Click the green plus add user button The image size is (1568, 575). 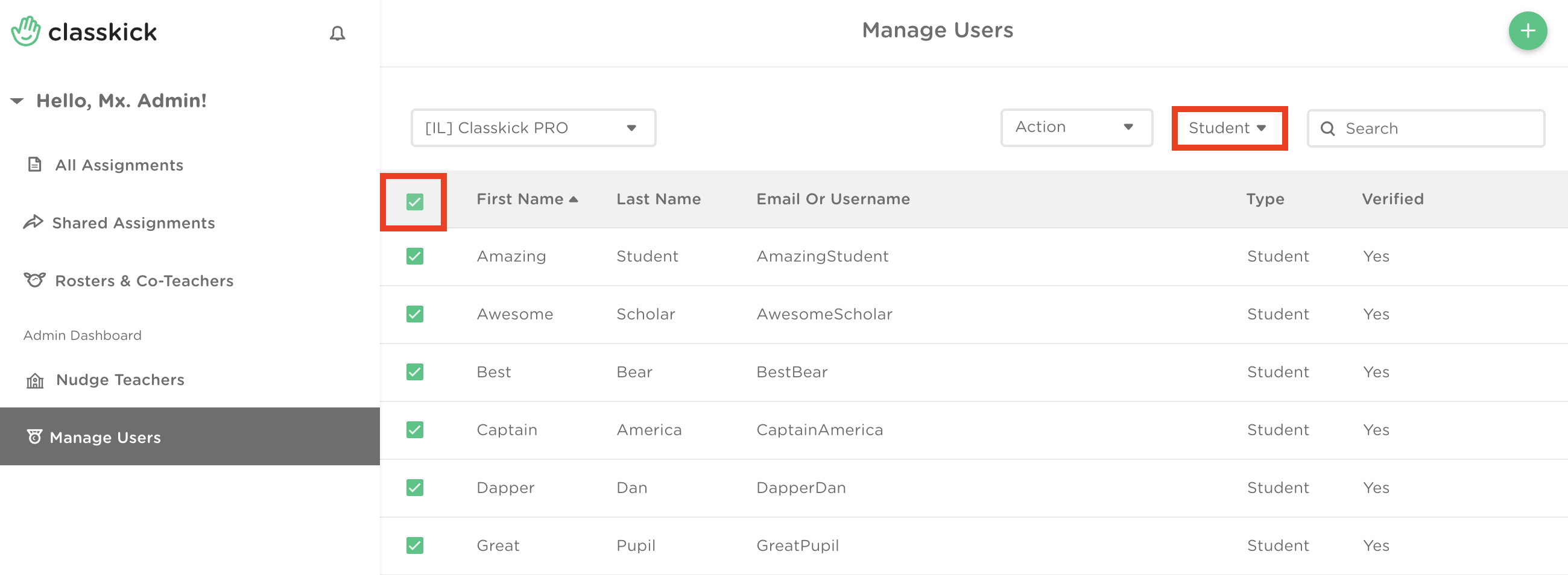coord(1526,31)
